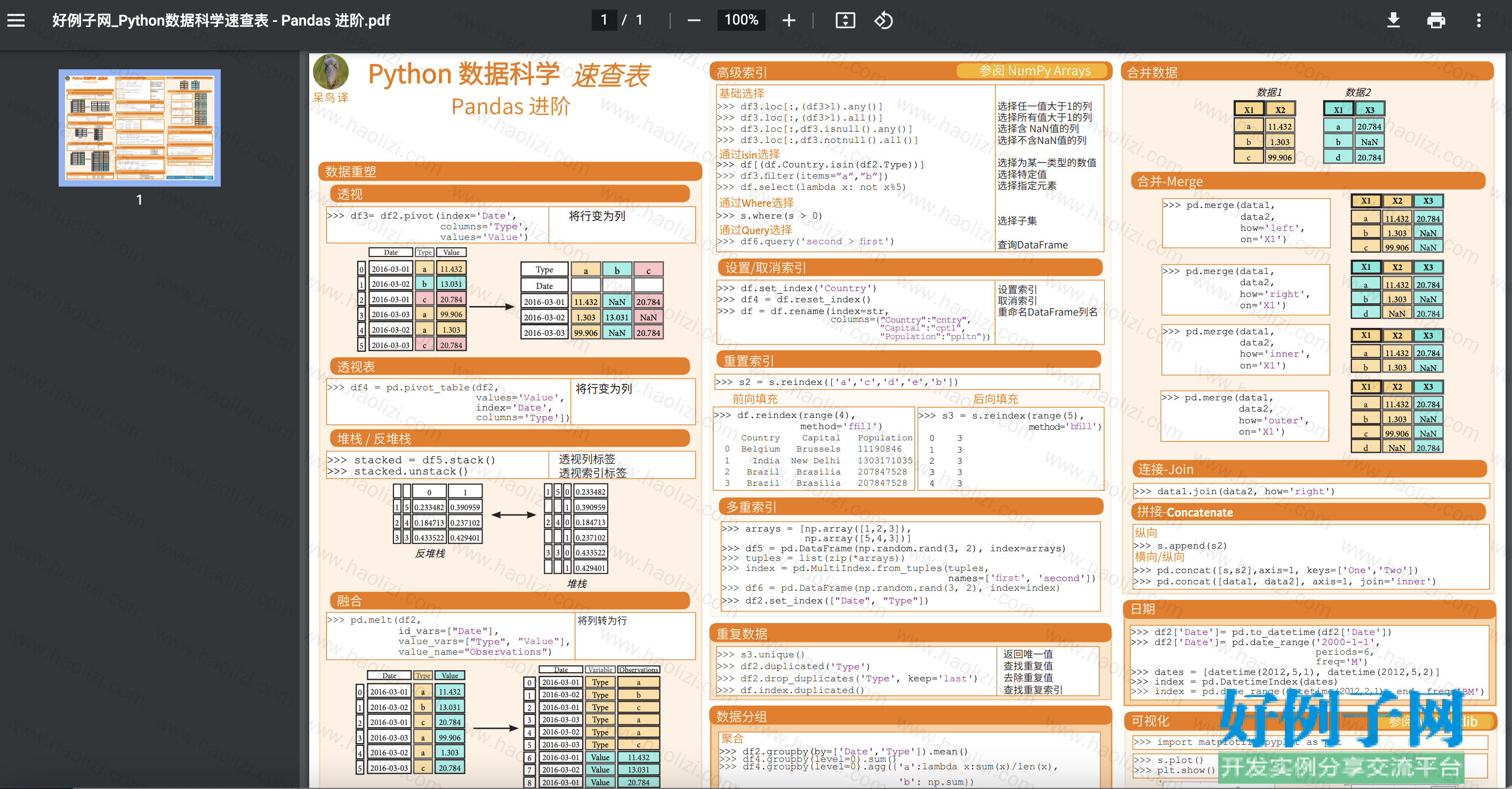The width and height of the screenshot is (1512, 789).
Task: Click the zoom out minus button
Action: (693, 21)
